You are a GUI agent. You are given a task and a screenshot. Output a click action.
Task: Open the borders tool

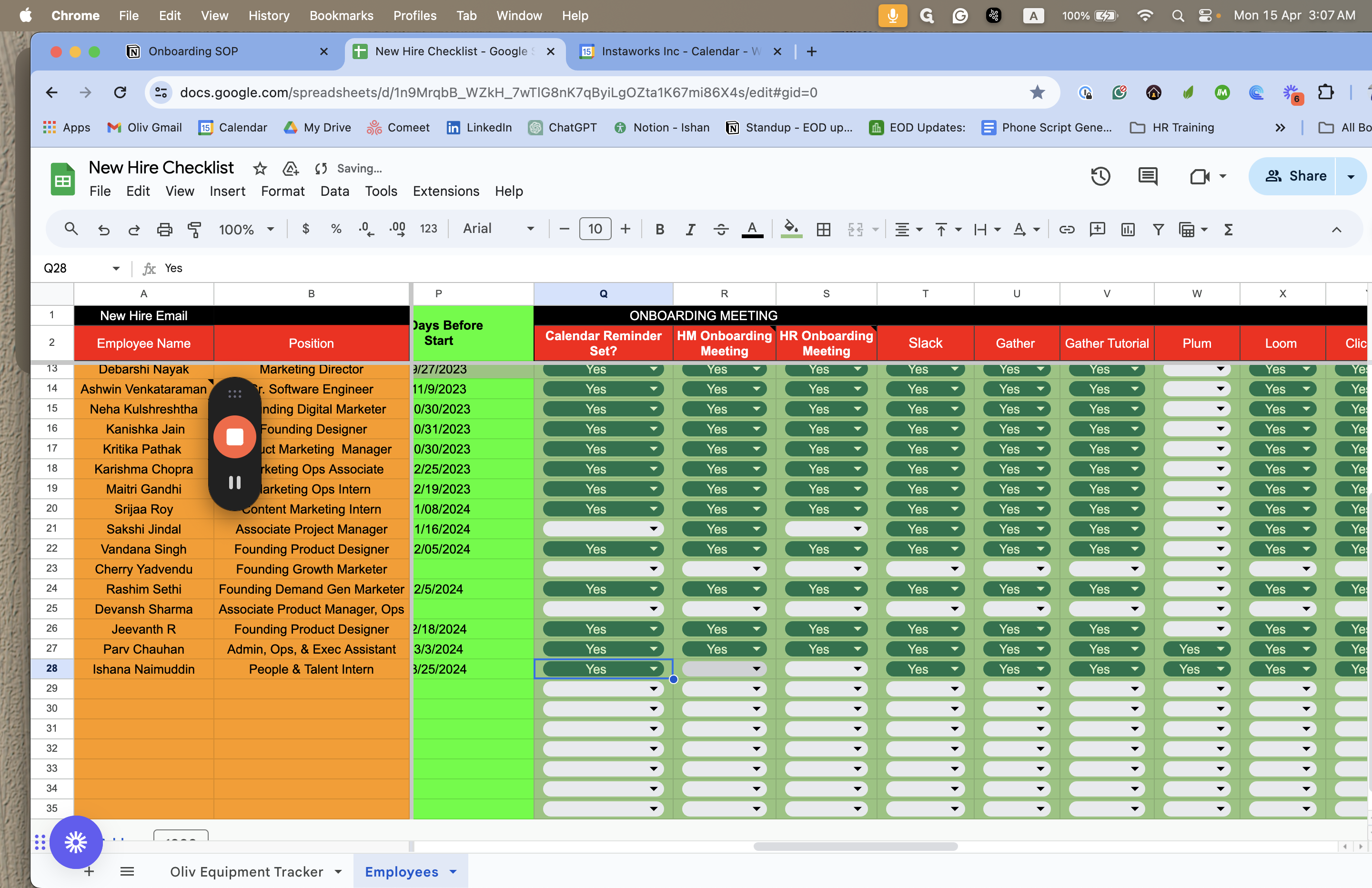coord(823,230)
